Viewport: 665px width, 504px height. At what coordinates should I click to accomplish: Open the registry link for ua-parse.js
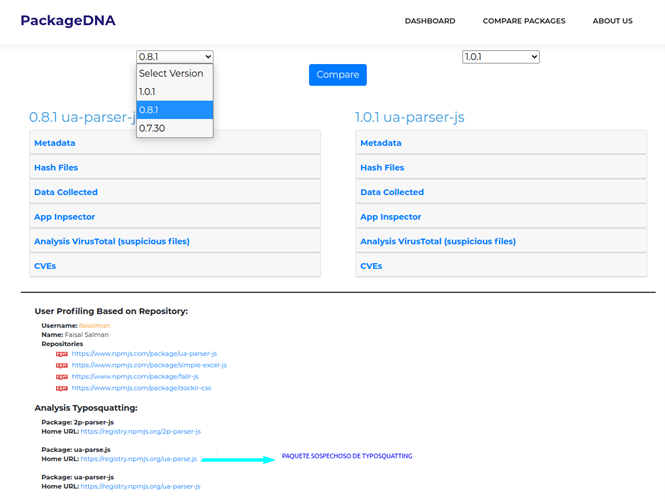(x=139, y=459)
